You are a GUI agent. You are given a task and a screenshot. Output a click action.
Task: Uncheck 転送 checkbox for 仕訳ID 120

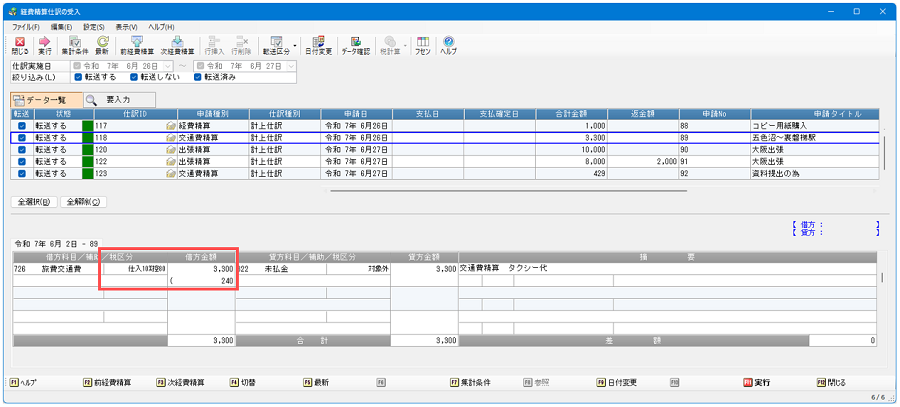22,150
